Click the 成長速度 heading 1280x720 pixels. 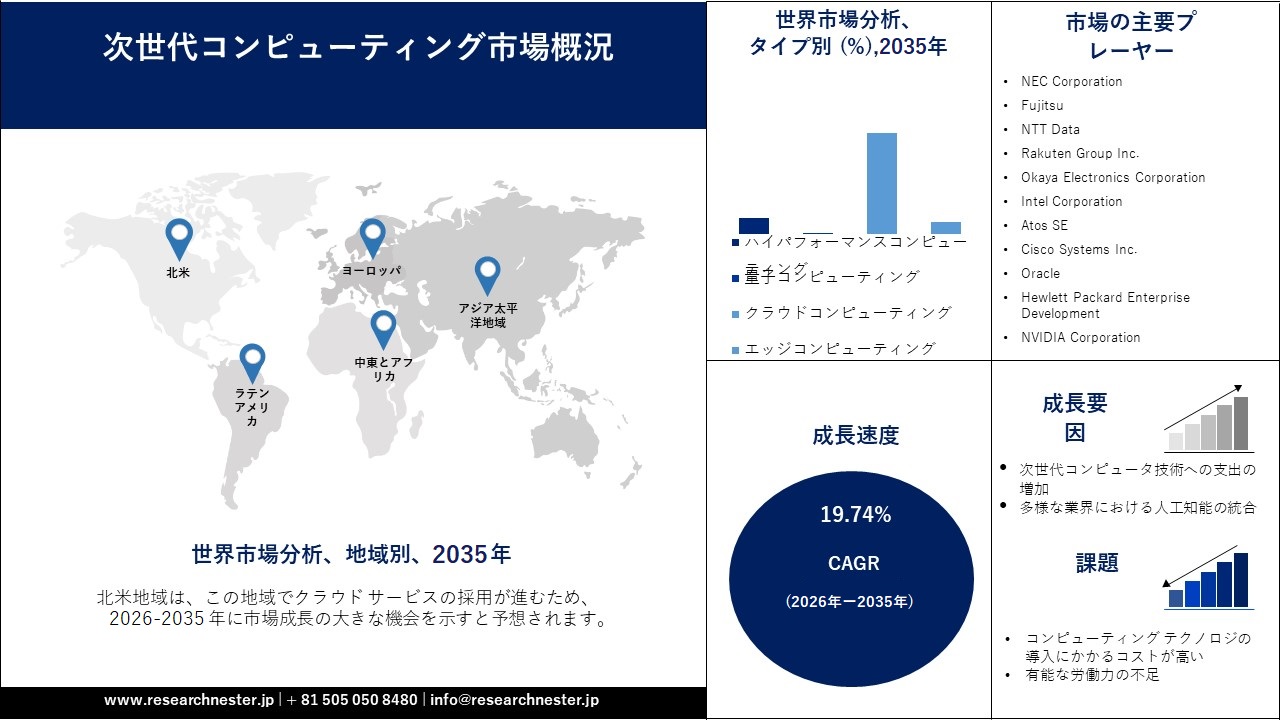click(855, 435)
